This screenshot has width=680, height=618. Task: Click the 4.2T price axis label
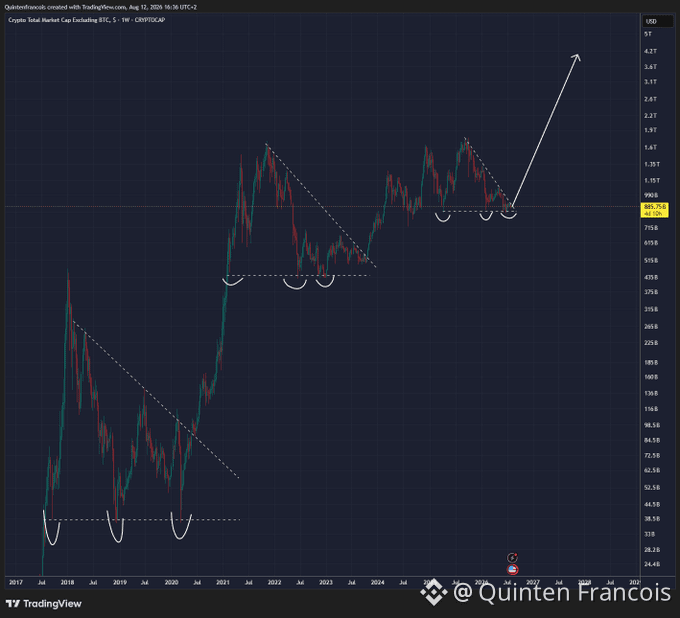[x=650, y=51]
